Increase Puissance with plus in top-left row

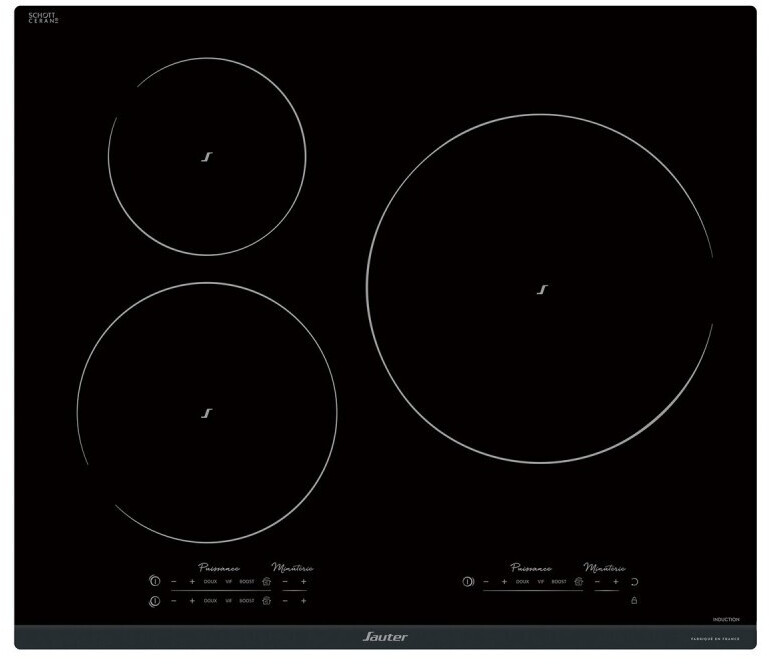pyautogui.click(x=191, y=581)
